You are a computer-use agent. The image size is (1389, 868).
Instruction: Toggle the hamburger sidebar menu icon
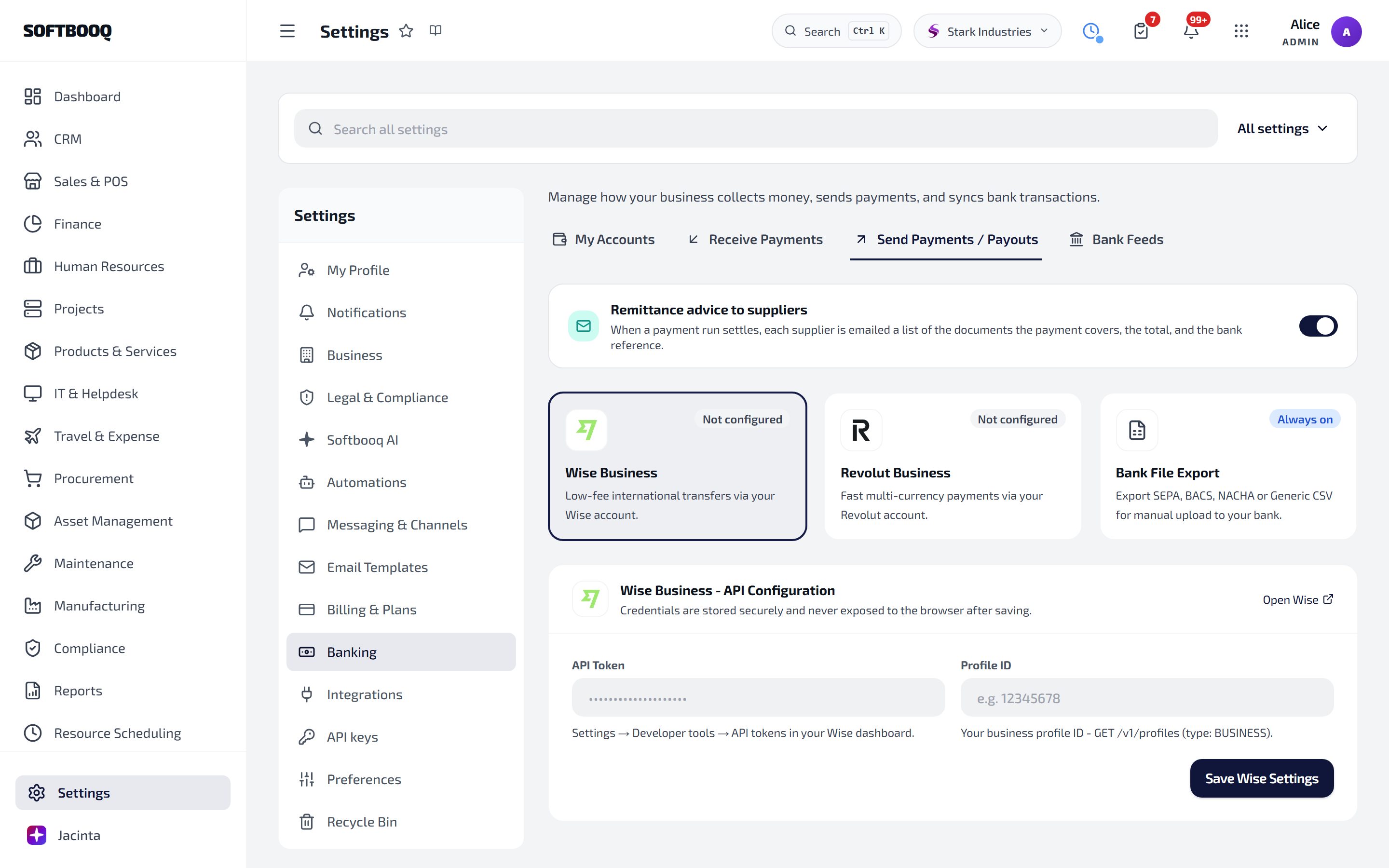287,31
